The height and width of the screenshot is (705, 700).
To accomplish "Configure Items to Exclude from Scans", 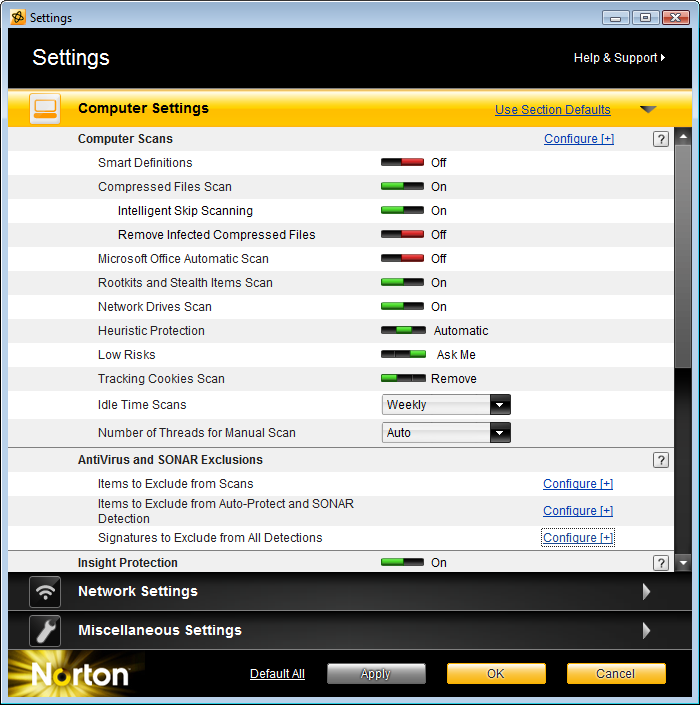I will pyautogui.click(x=578, y=484).
